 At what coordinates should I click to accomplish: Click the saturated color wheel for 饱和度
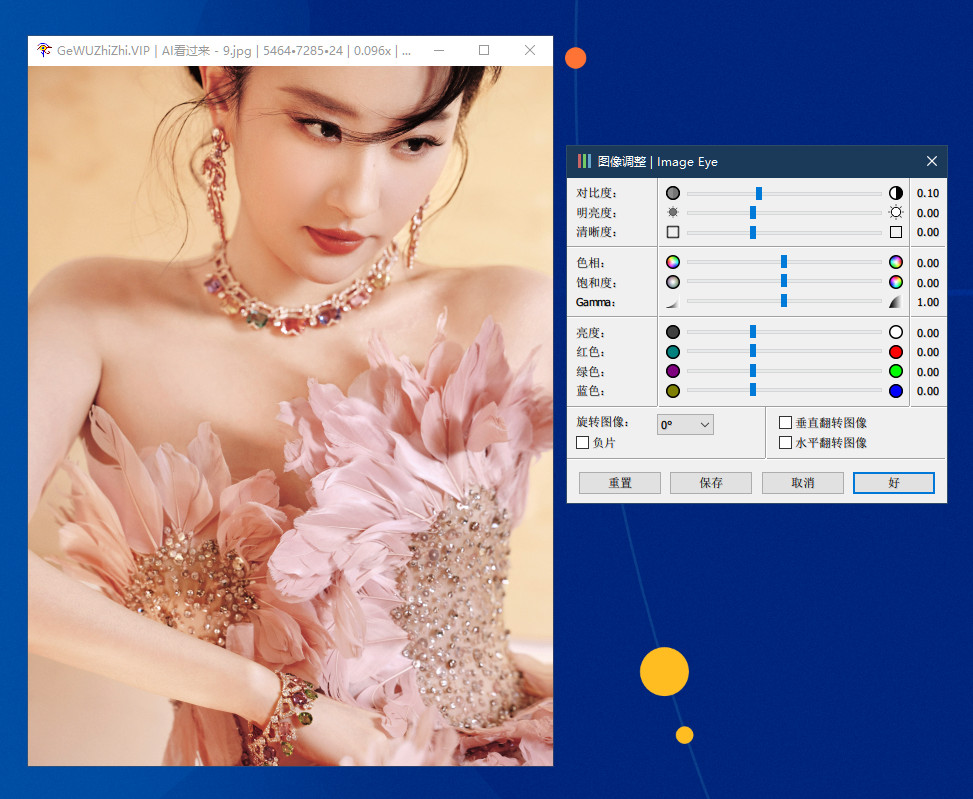click(895, 282)
